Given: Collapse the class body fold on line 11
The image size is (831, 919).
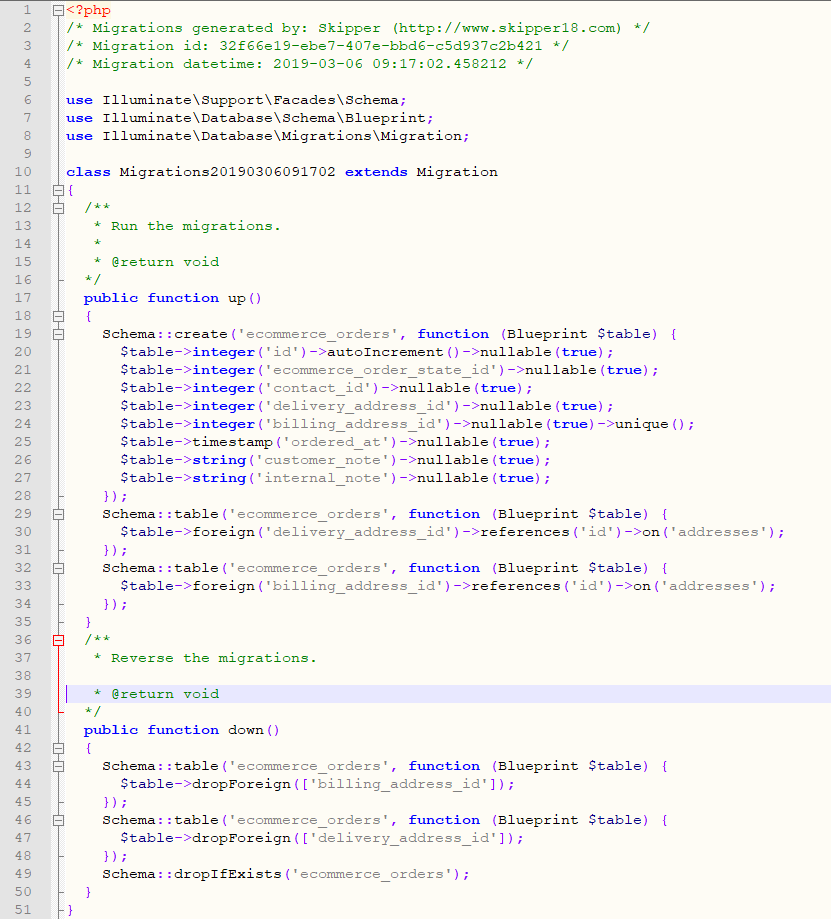Looking at the screenshot, I should point(58,190).
